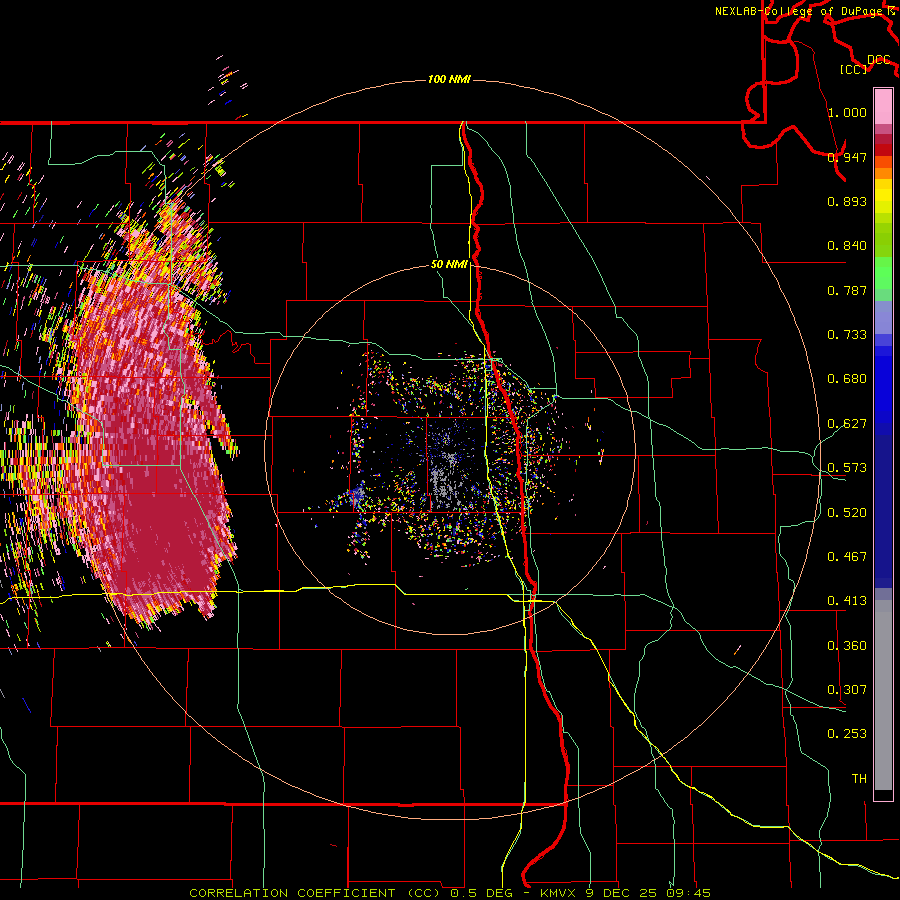900x900 pixels.
Task: Select the 0.360 scale value
Action: 847,646
